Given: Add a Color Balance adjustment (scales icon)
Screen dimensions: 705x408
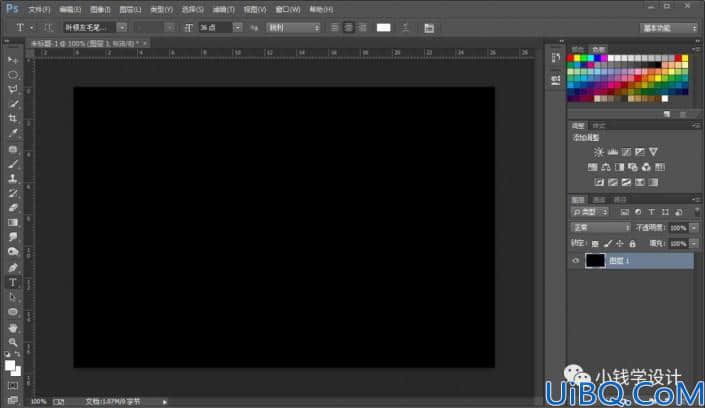Looking at the screenshot, I should point(606,167).
